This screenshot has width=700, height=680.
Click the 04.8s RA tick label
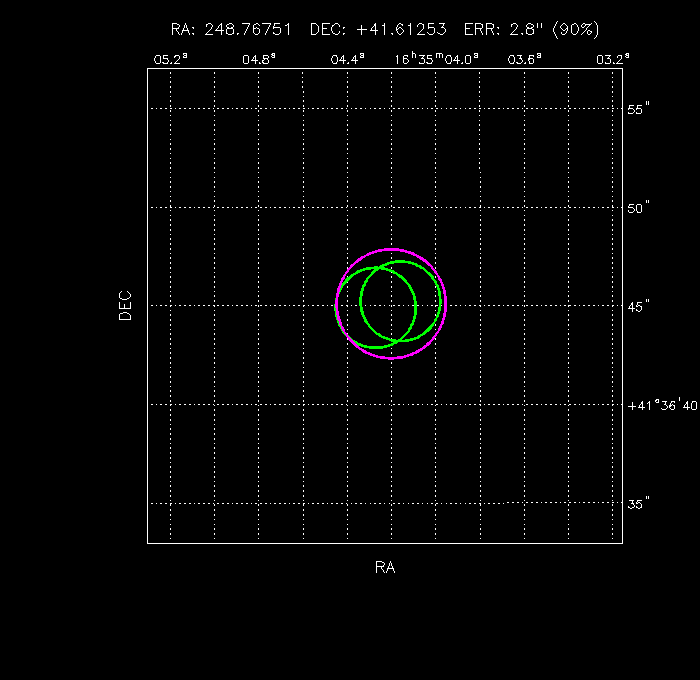pyautogui.click(x=259, y=59)
